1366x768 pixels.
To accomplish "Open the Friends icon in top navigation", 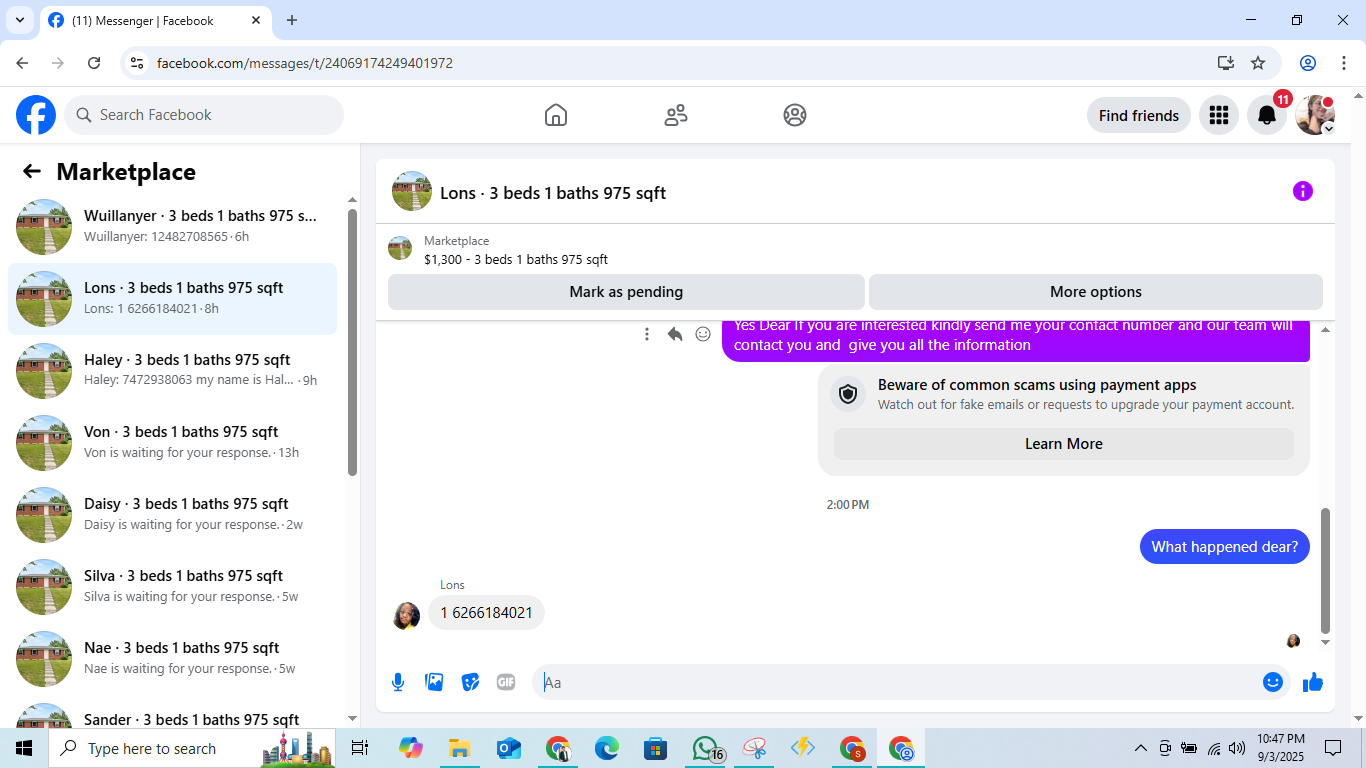I will click(676, 115).
